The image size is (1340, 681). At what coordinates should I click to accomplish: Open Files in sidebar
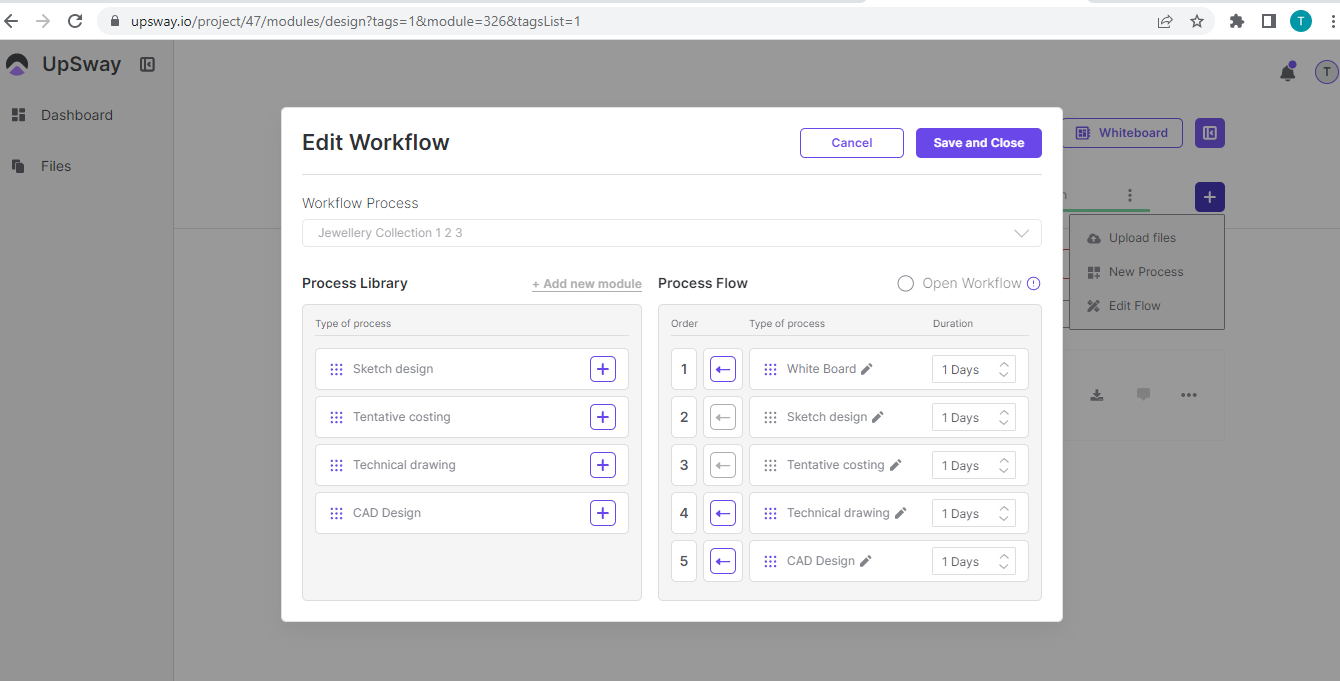click(x=55, y=166)
